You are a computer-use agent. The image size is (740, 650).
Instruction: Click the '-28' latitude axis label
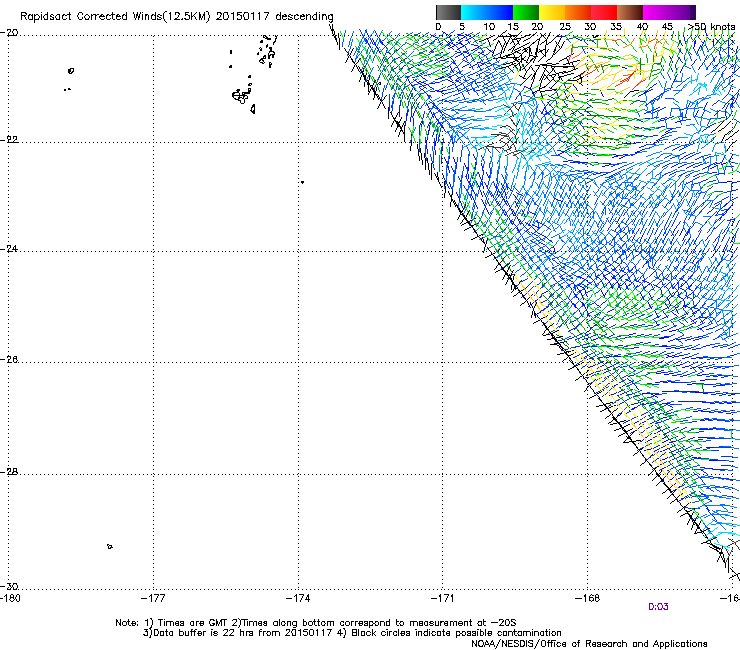click(9, 472)
